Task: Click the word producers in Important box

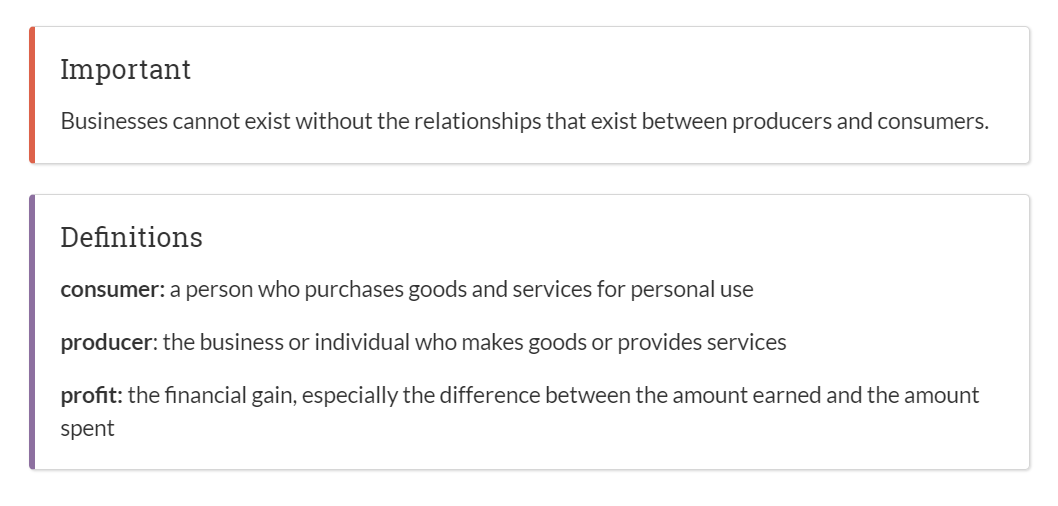Action: pyautogui.click(x=782, y=121)
